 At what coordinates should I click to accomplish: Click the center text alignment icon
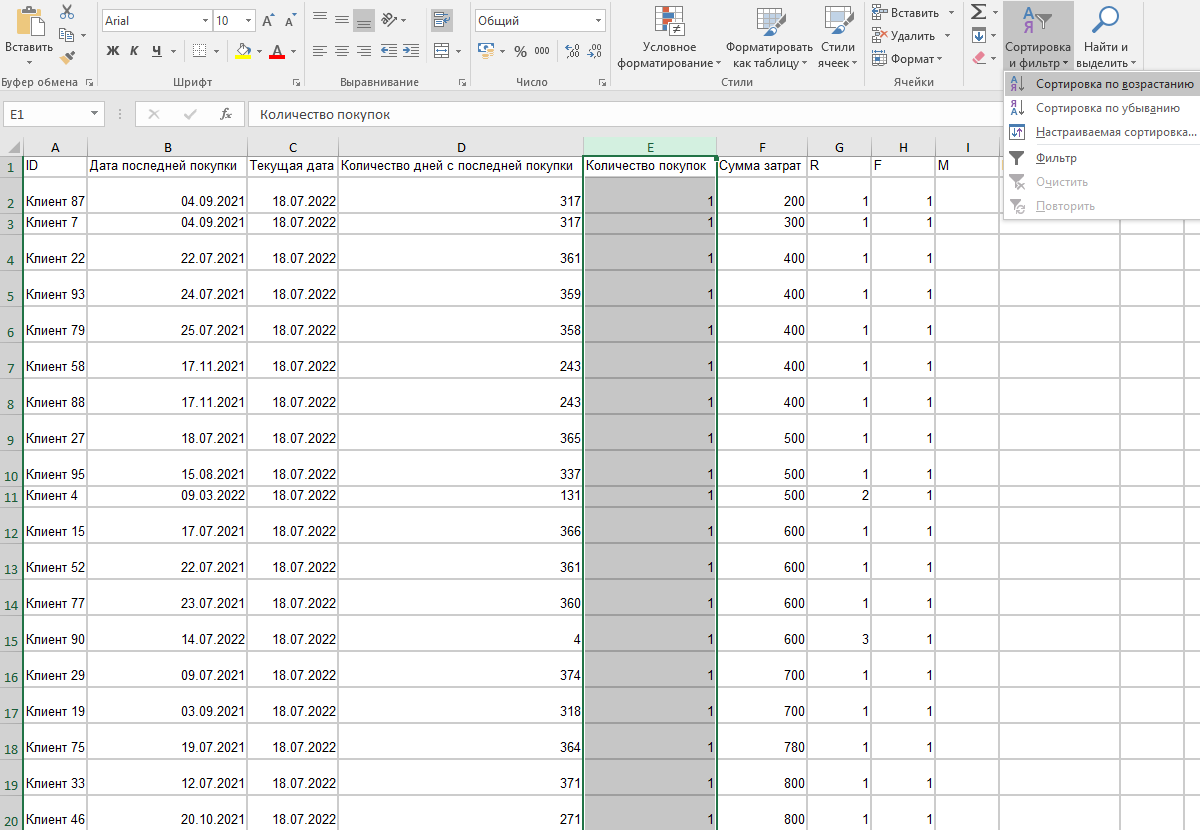pyautogui.click(x=341, y=51)
